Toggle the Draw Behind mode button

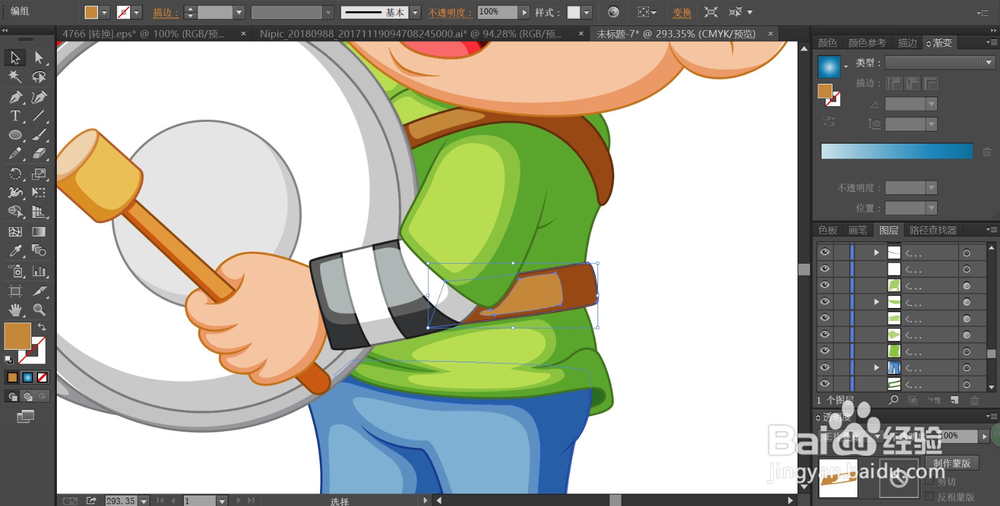pyautogui.click(x=27, y=397)
